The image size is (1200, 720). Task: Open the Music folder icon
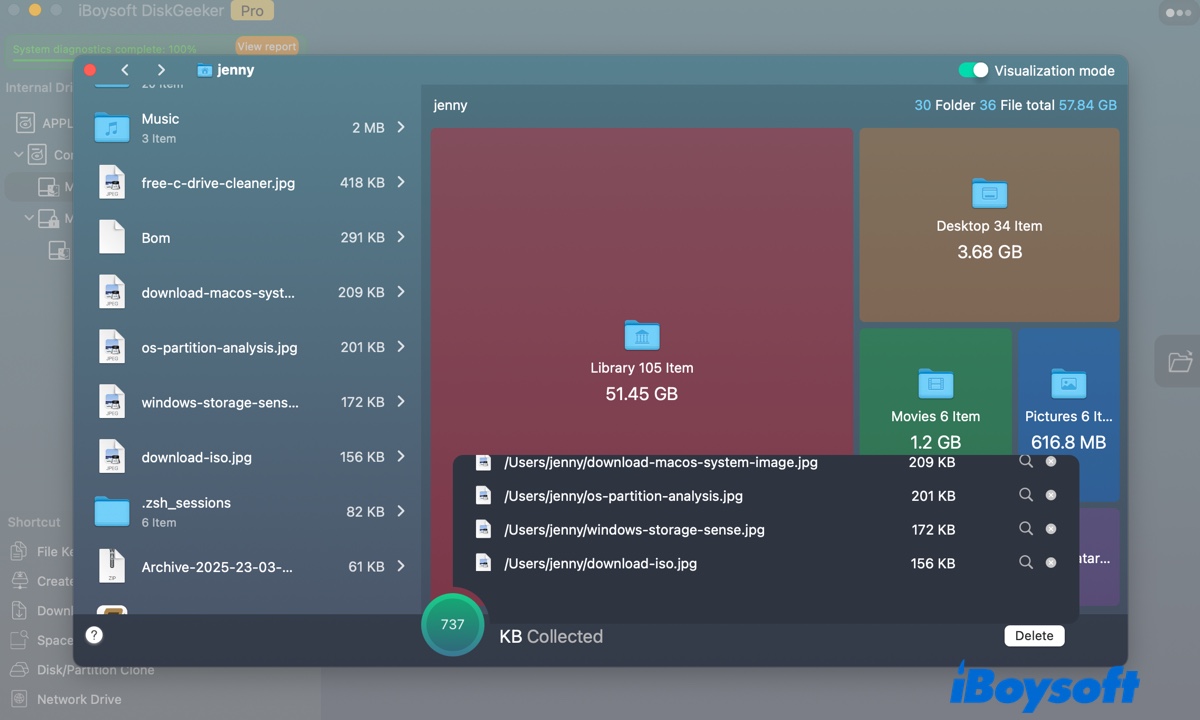coord(112,128)
